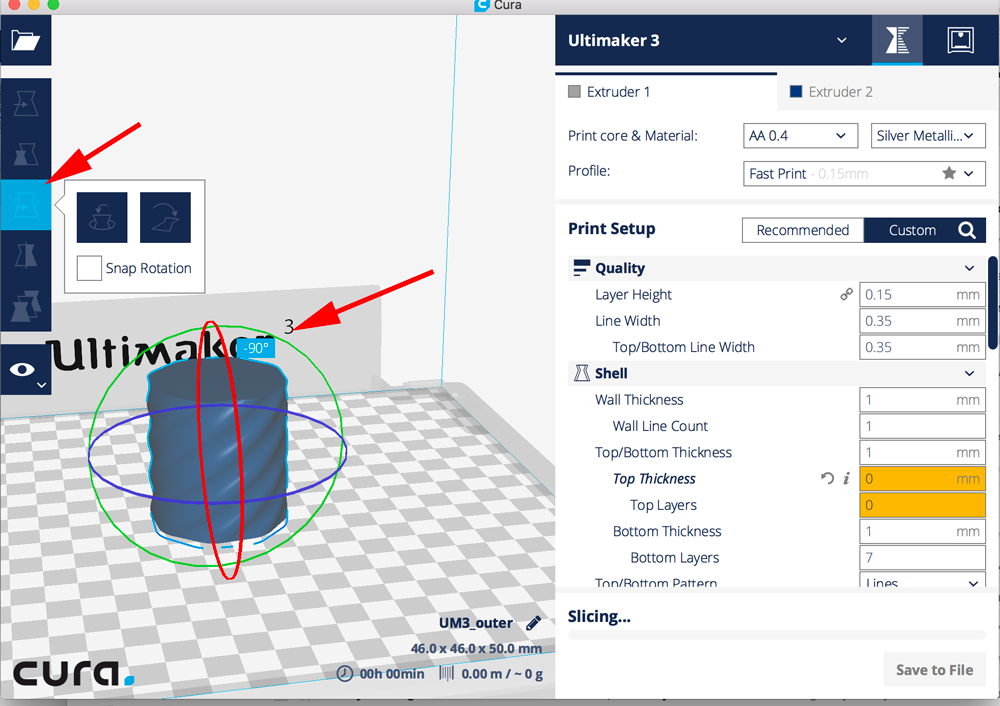
Task: Click the clock icon by print time
Action: click(344, 673)
